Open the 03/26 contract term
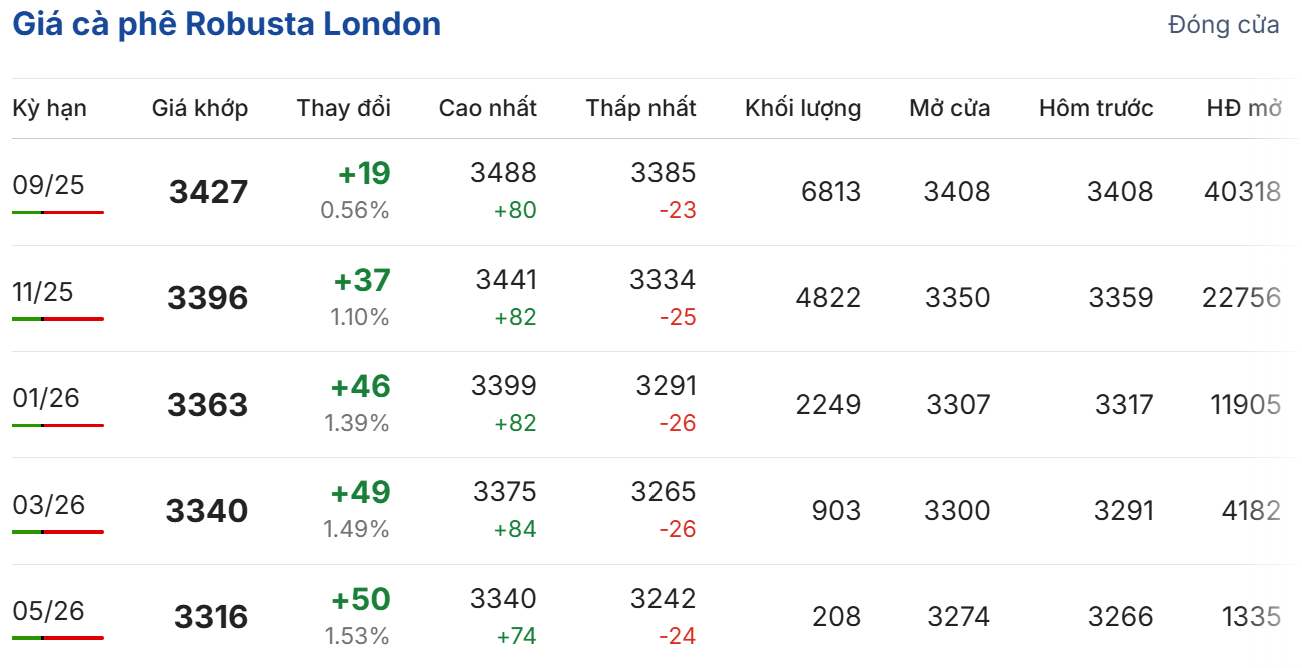This screenshot has width=1302, height=668. pyautogui.click(x=48, y=505)
